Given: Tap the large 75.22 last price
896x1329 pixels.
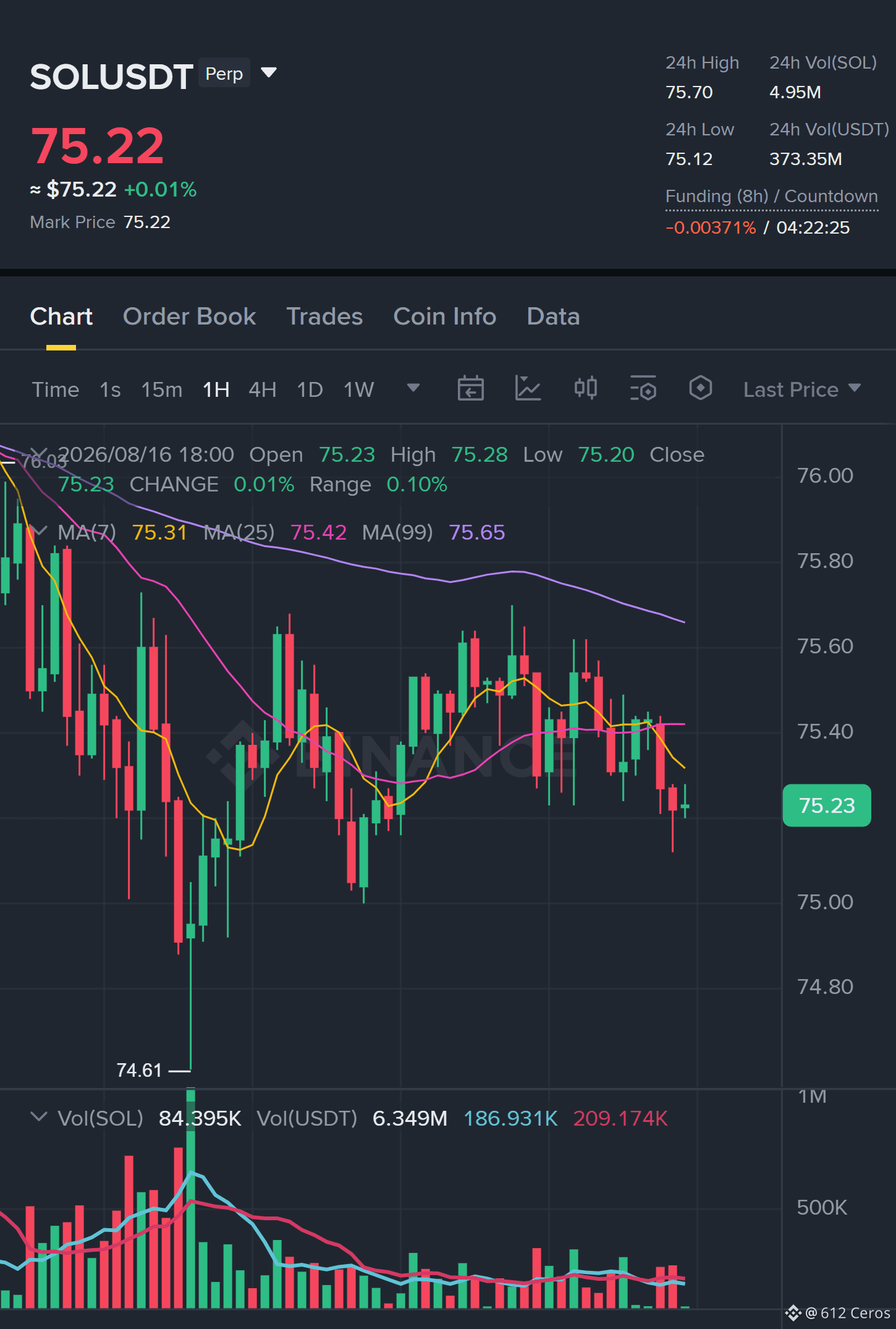Looking at the screenshot, I should point(98,146).
